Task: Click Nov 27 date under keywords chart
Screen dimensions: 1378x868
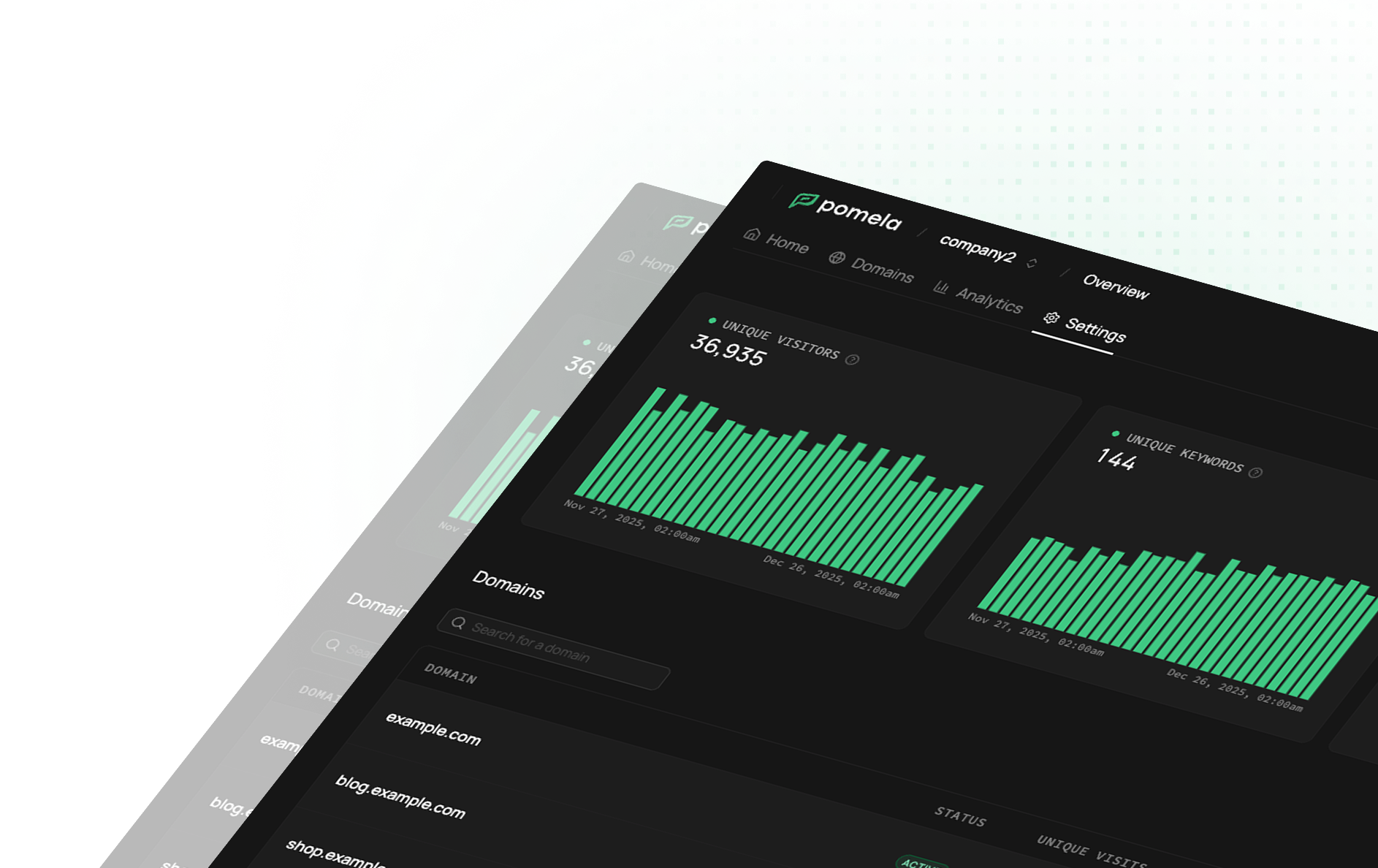Action: (x=1035, y=633)
